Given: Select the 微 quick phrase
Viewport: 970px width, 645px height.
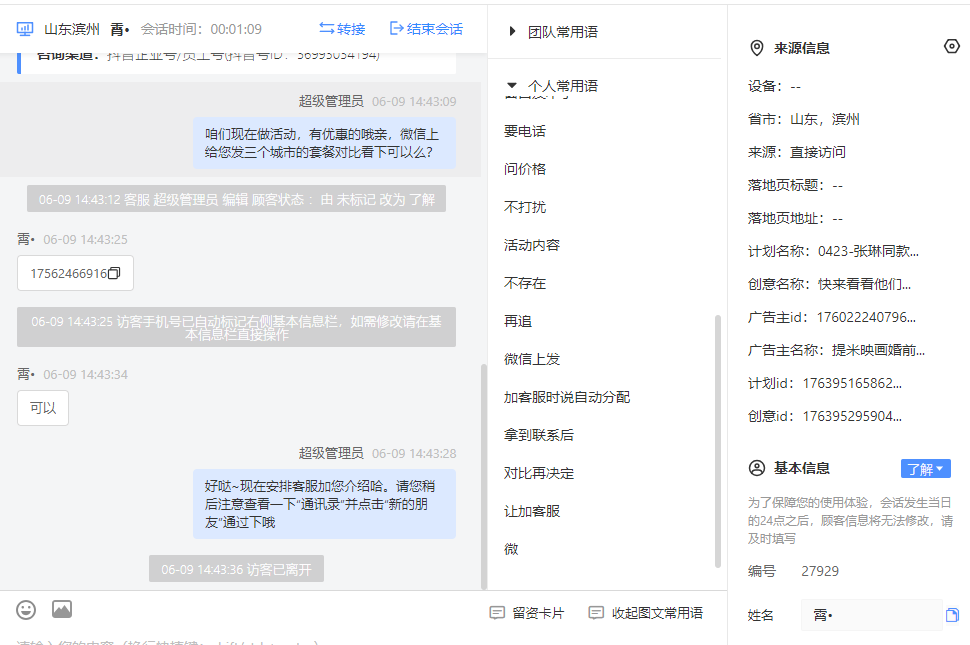Looking at the screenshot, I should pos(511,549).
